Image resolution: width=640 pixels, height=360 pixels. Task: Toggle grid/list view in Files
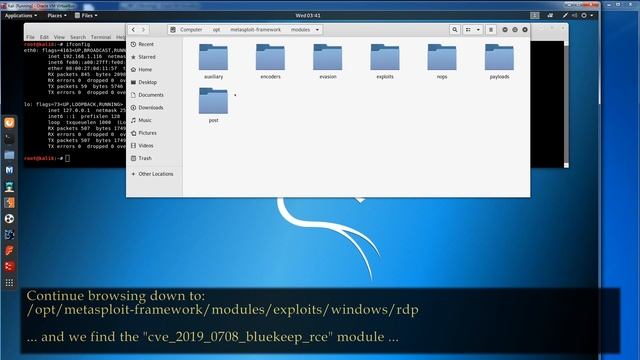pyautogui.click(x=468, y=29)
